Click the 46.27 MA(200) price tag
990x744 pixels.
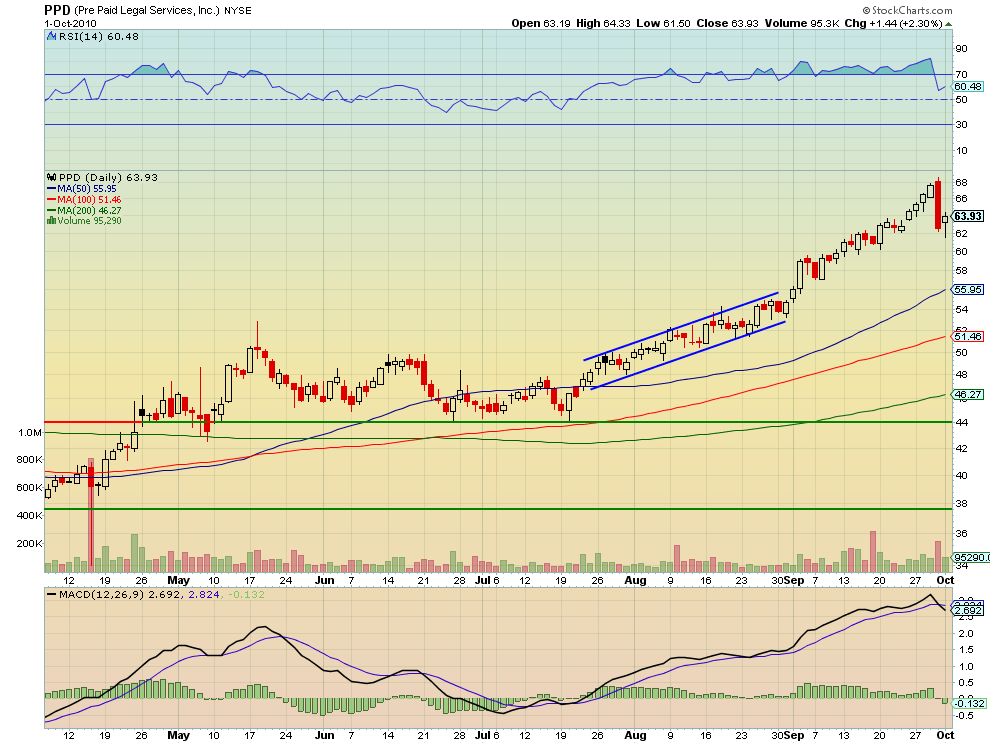(968, 395)
